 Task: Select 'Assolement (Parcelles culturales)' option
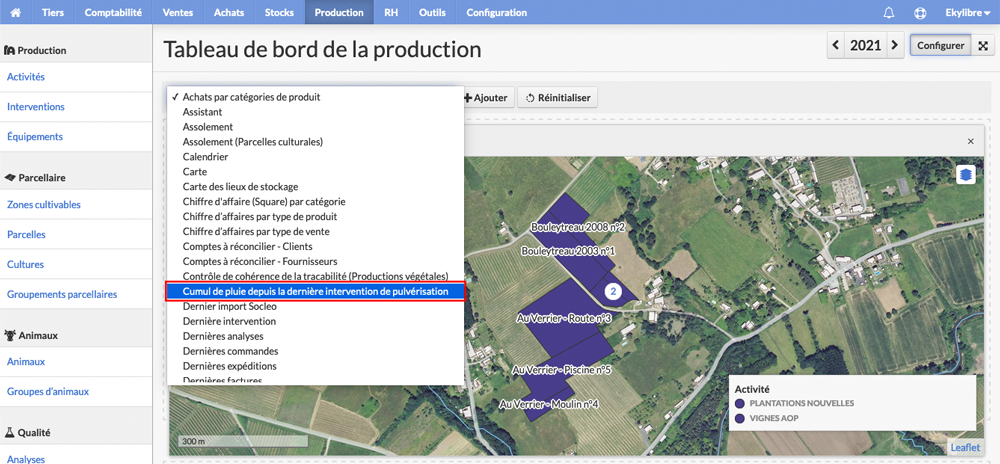[x=315, y=141]
